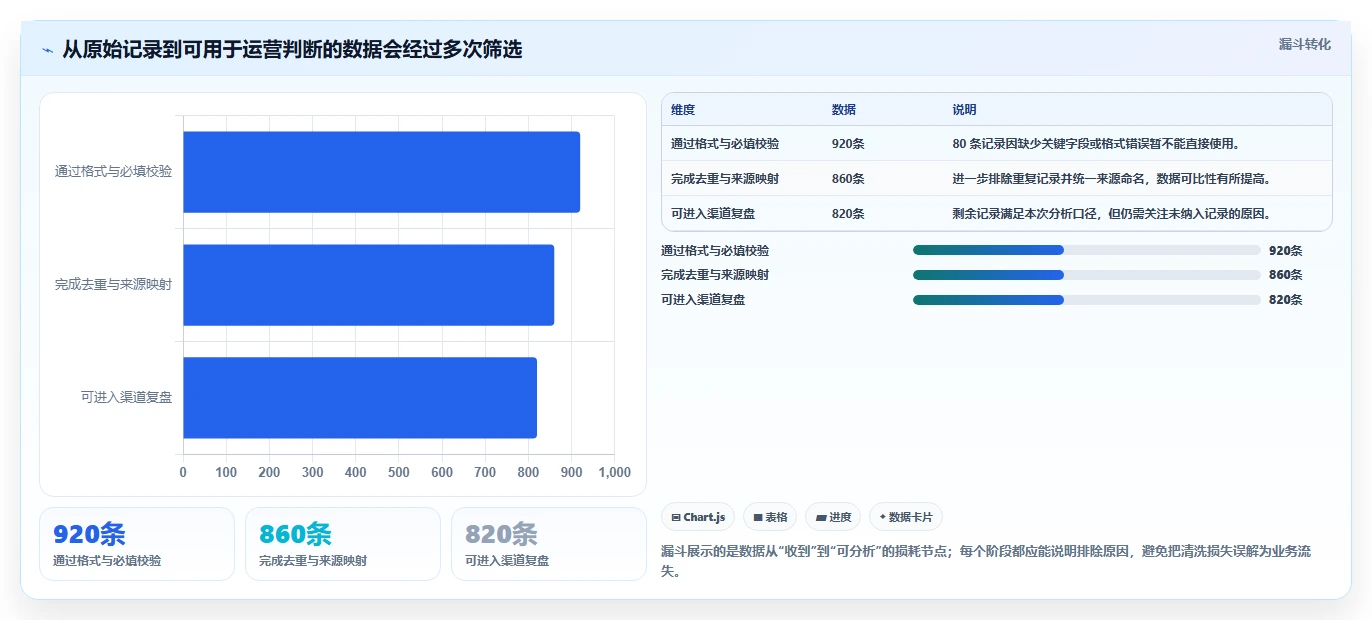Click the 漏斗转化 label at top right
1372x620 pixels.
click(x=1304, y=44)
